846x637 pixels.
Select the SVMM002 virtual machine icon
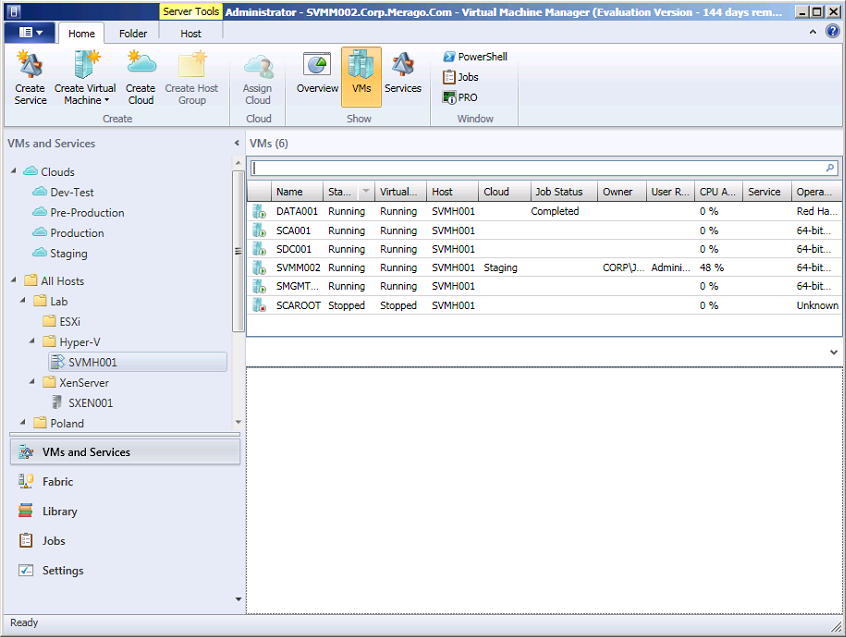pyautogui.click(x=260, y=268)
